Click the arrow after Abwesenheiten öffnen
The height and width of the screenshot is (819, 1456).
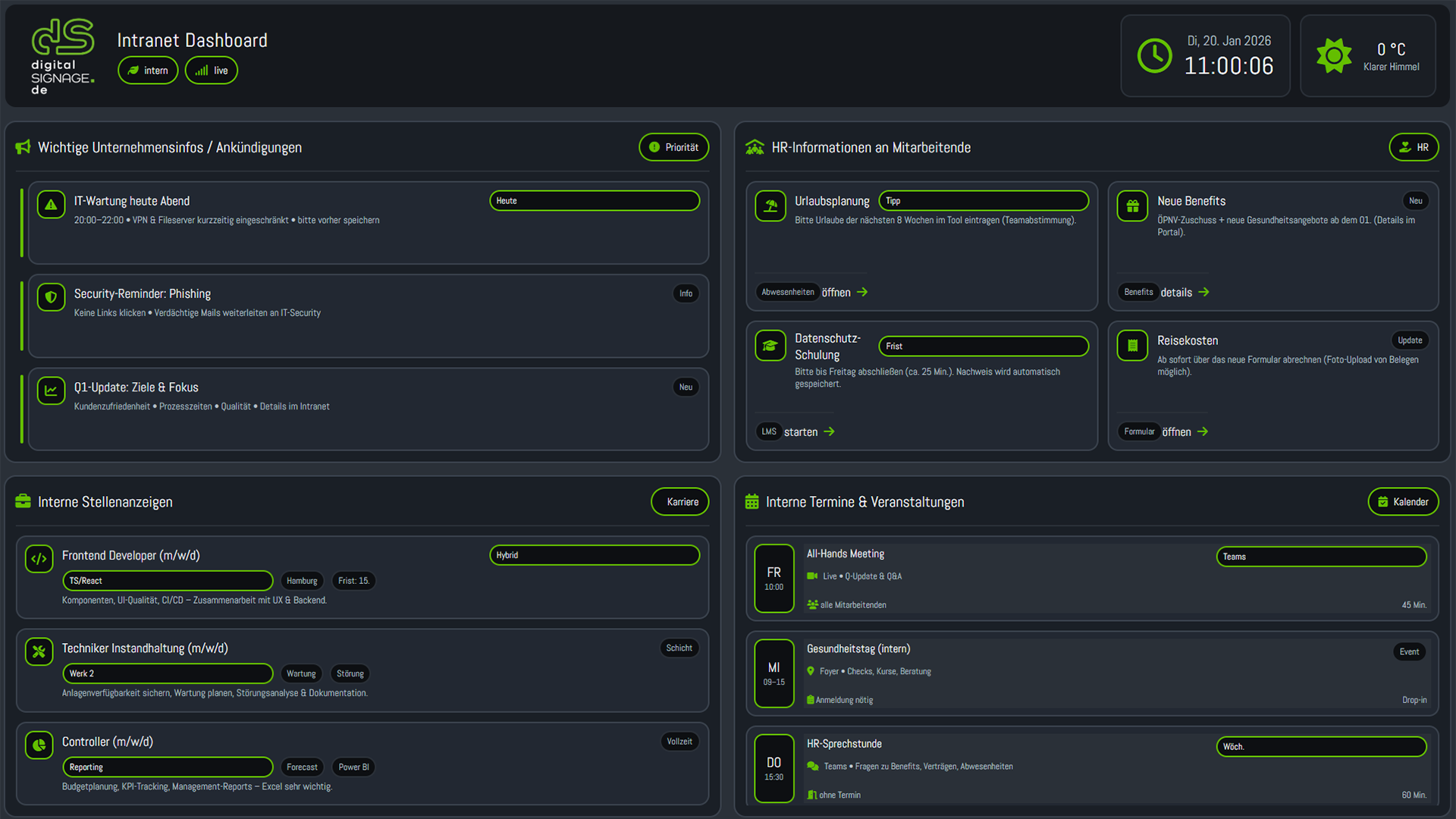click(x=862, y=292)
